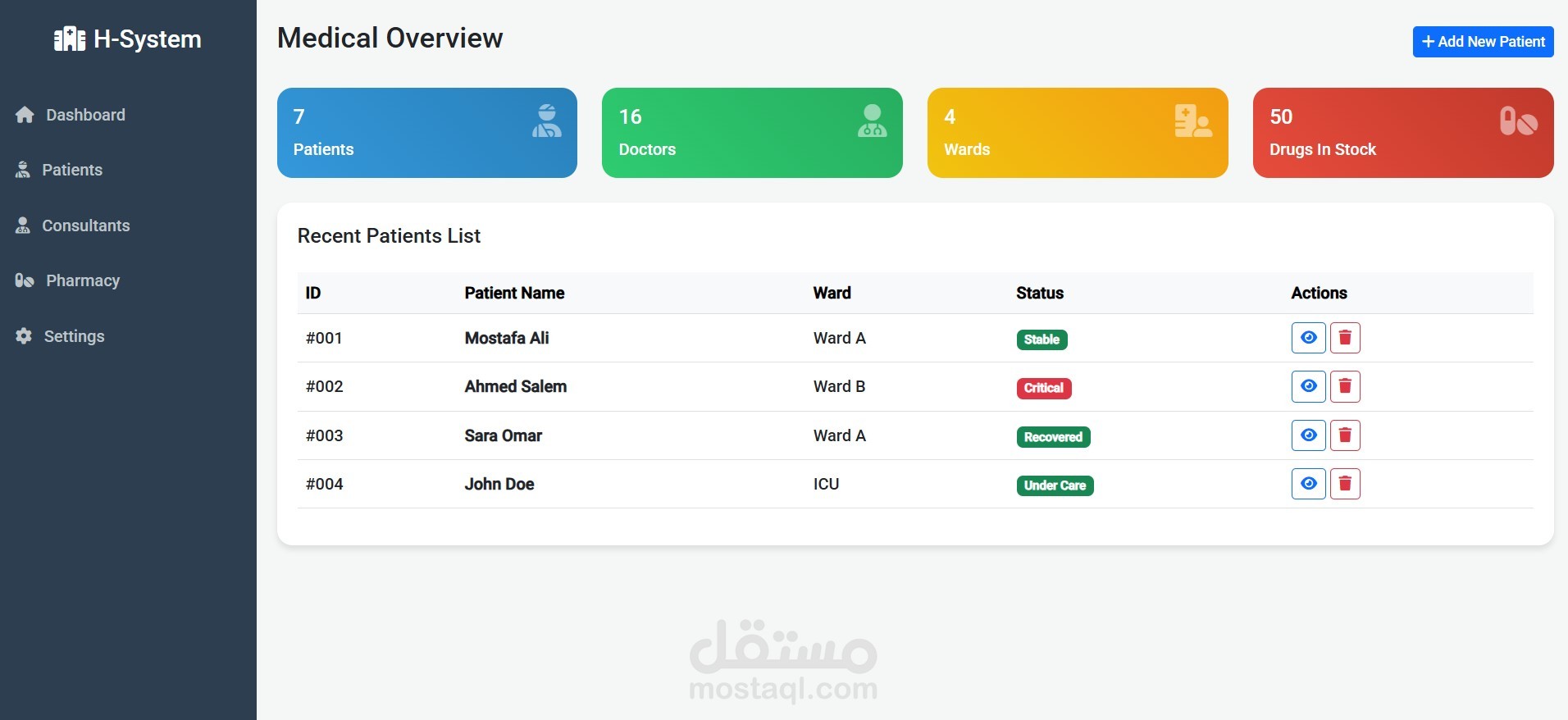
Task: Delete patient Mostafa Ali with trash icon
Action: (1345, 338)
